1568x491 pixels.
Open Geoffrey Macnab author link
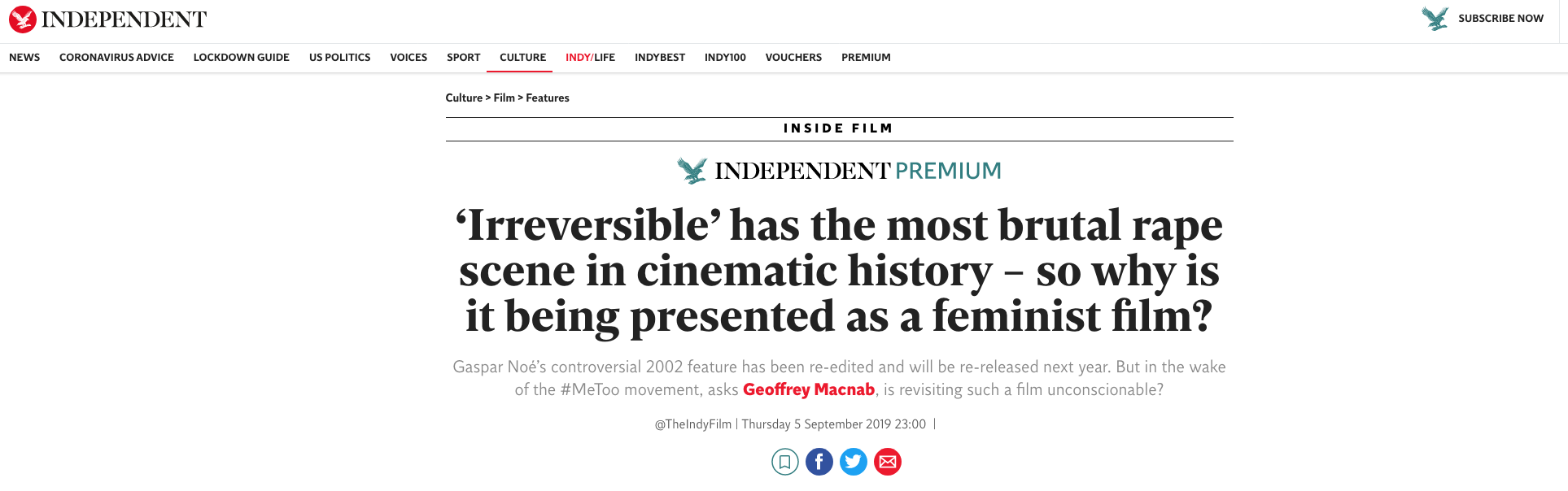[x=808, y=389]
